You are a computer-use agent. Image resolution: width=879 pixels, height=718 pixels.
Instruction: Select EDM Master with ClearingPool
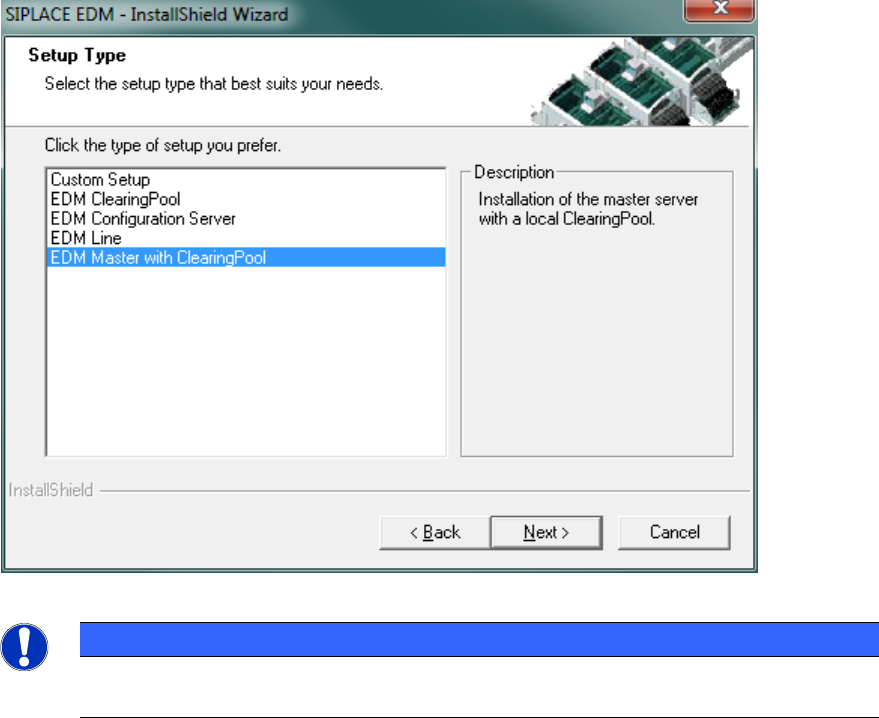[246, 257]
